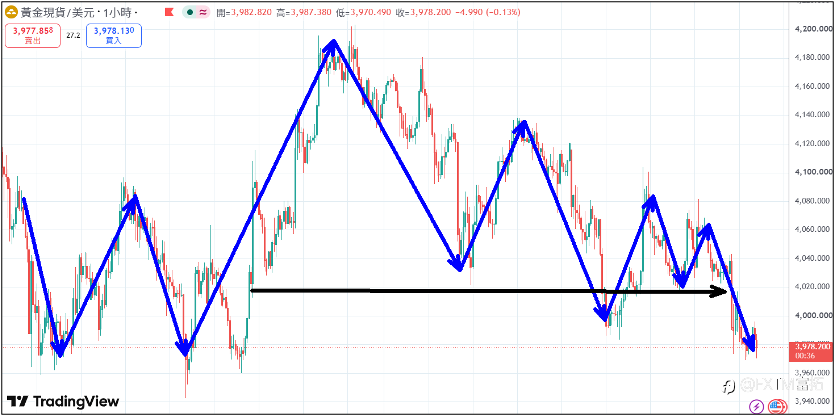Click the 4,140.000 price axis label
Viewport: 834px width, 416px height.
coord(812,115)
